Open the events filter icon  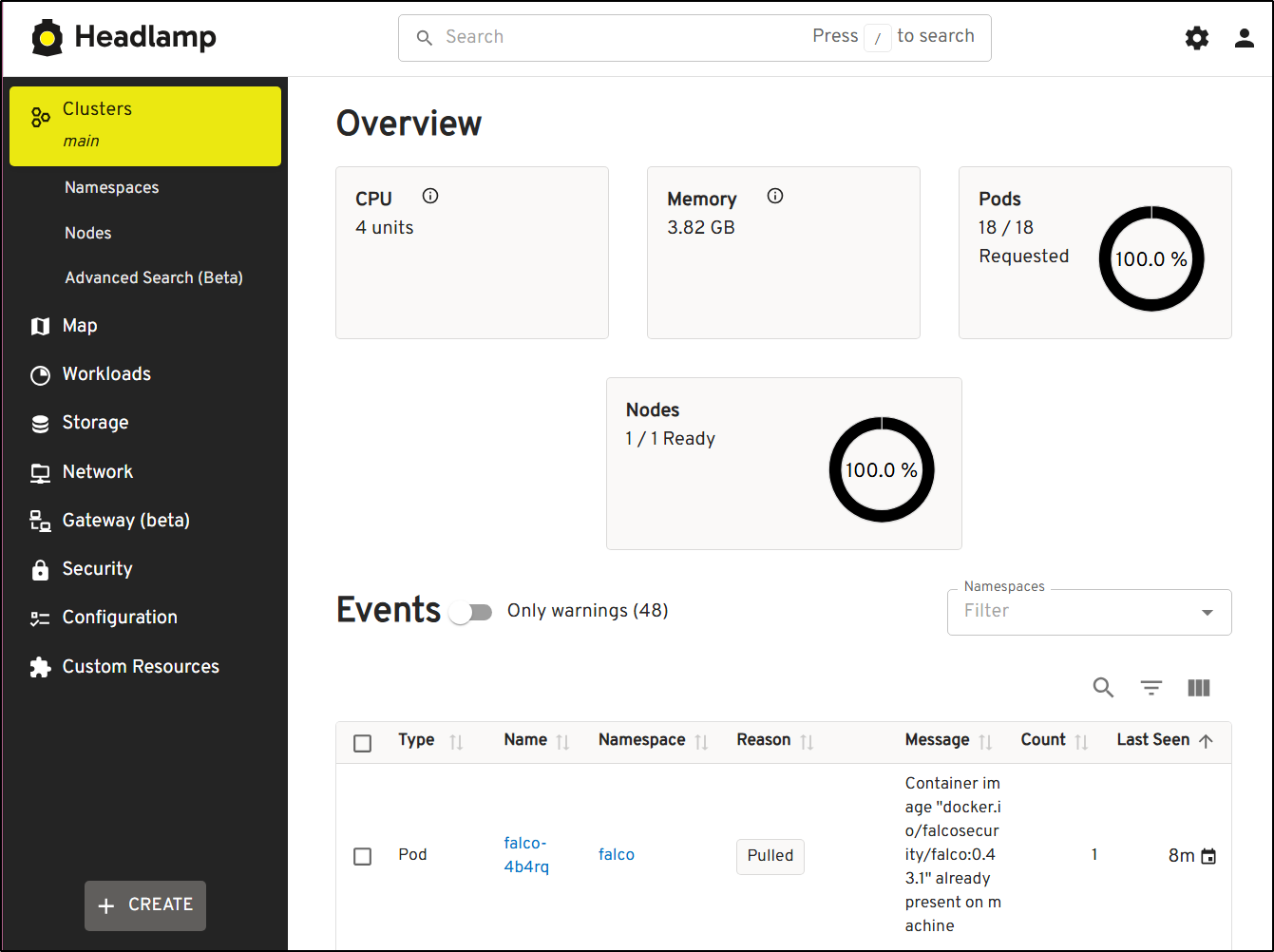point(1151,688)
